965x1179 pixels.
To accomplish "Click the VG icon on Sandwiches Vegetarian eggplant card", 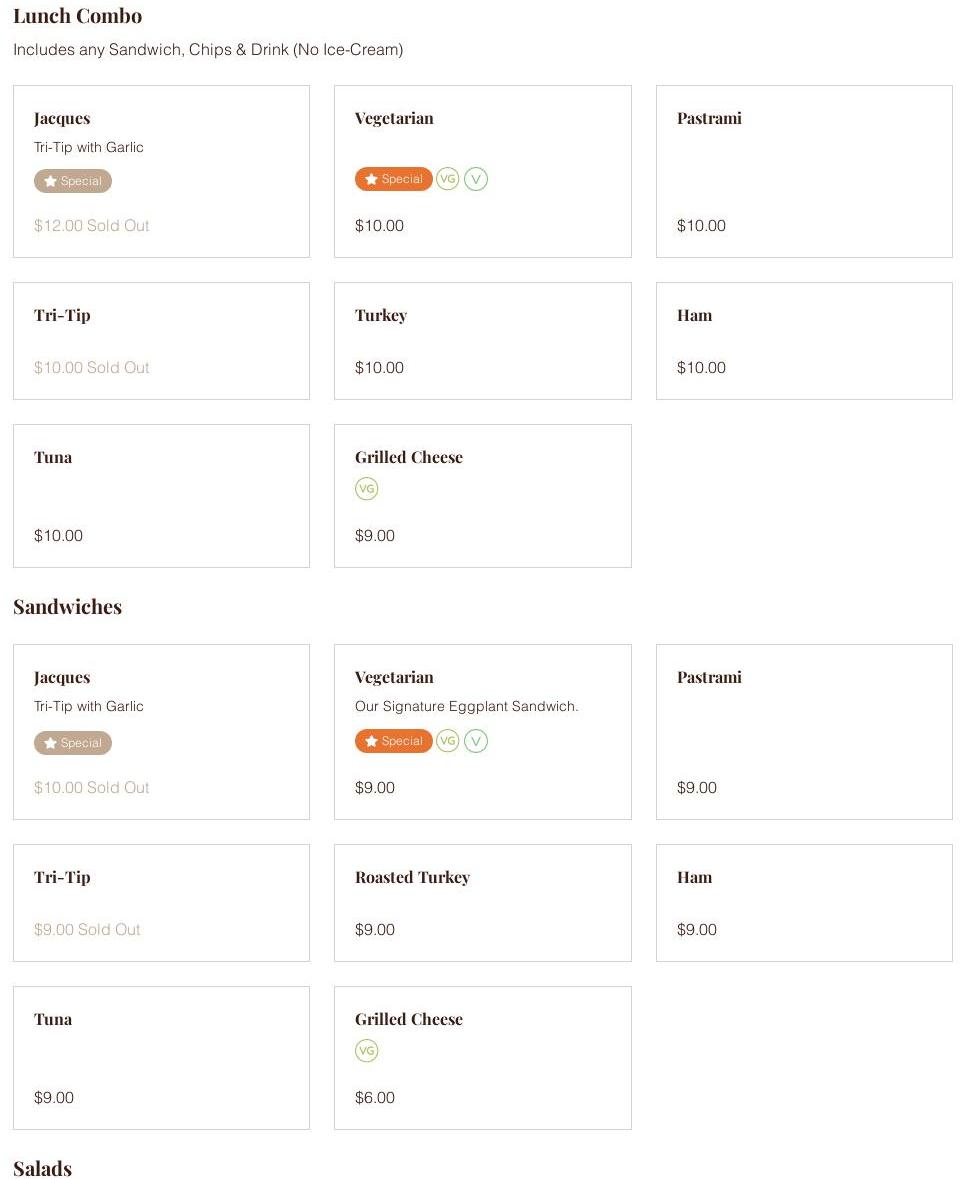I will (447, 741).
